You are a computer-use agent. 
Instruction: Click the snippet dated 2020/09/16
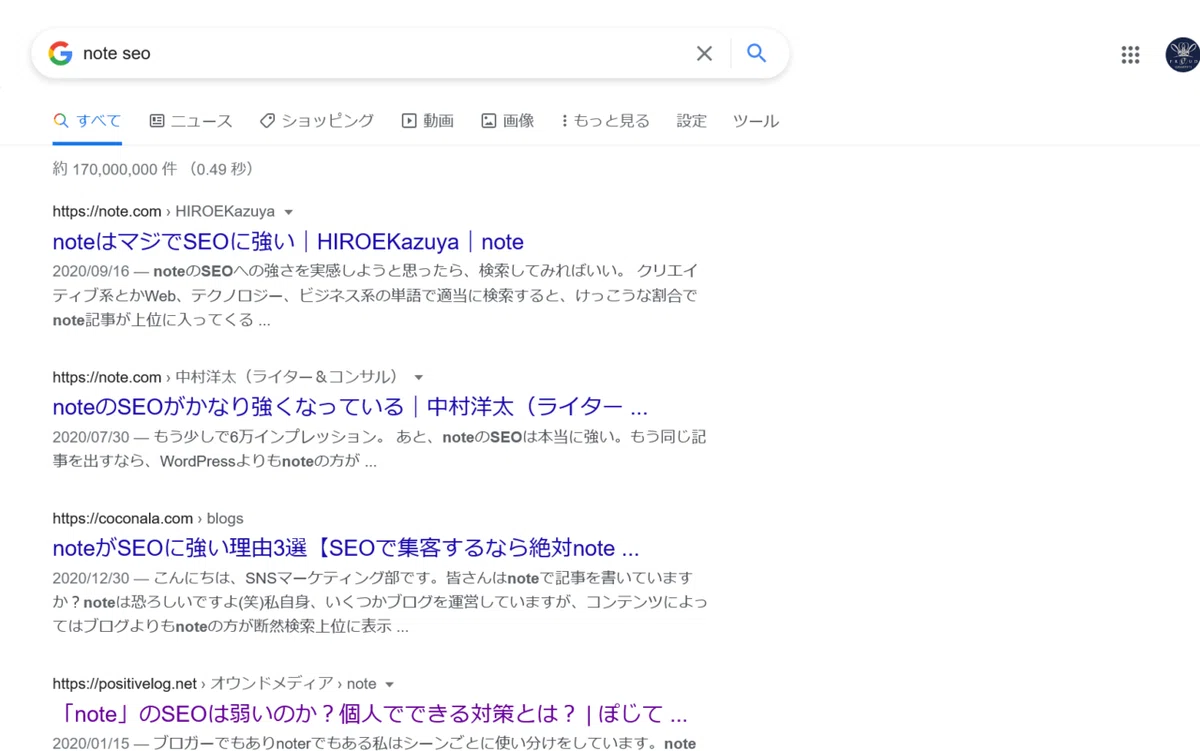376,296
